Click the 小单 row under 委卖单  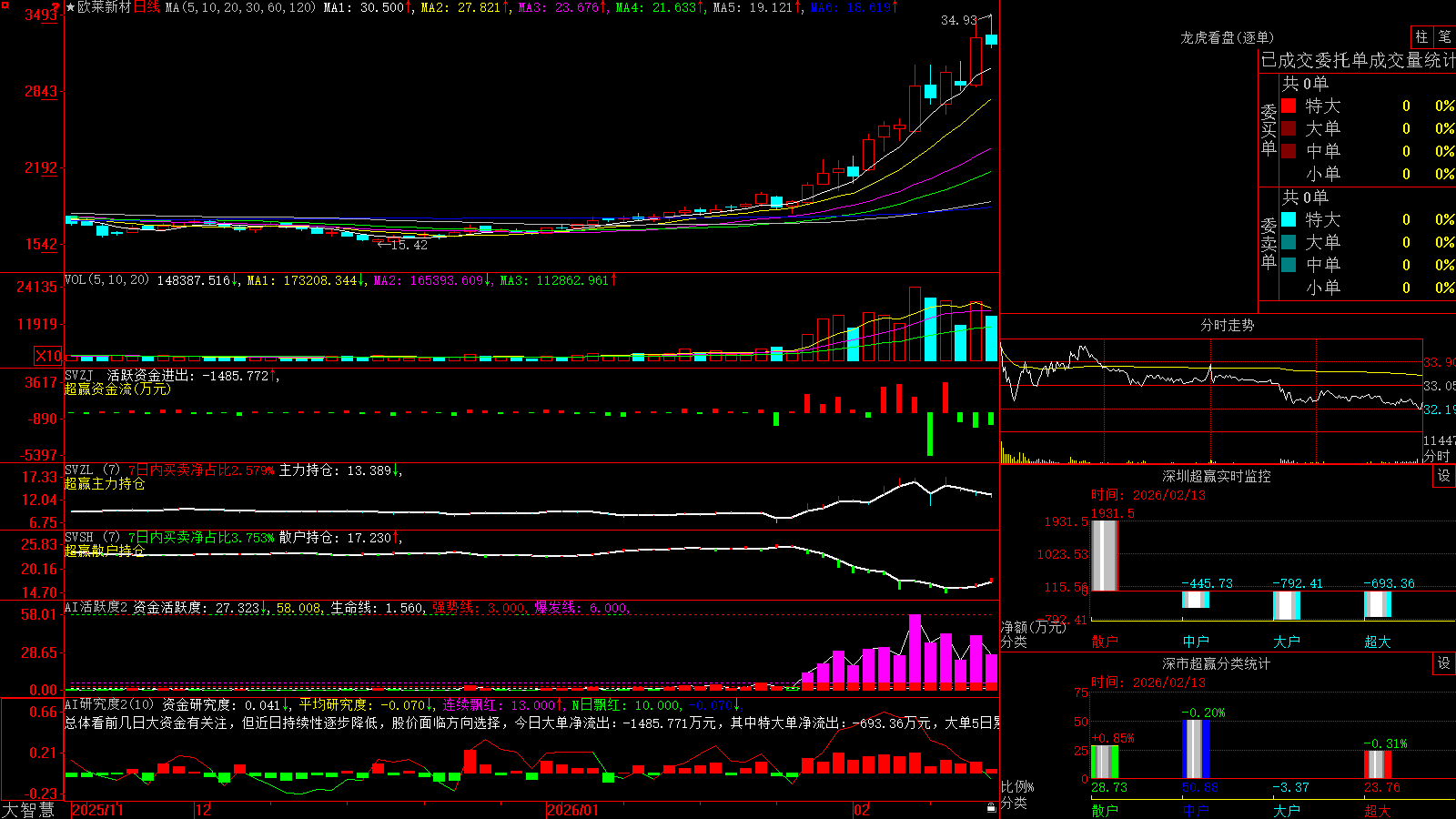1368,288
